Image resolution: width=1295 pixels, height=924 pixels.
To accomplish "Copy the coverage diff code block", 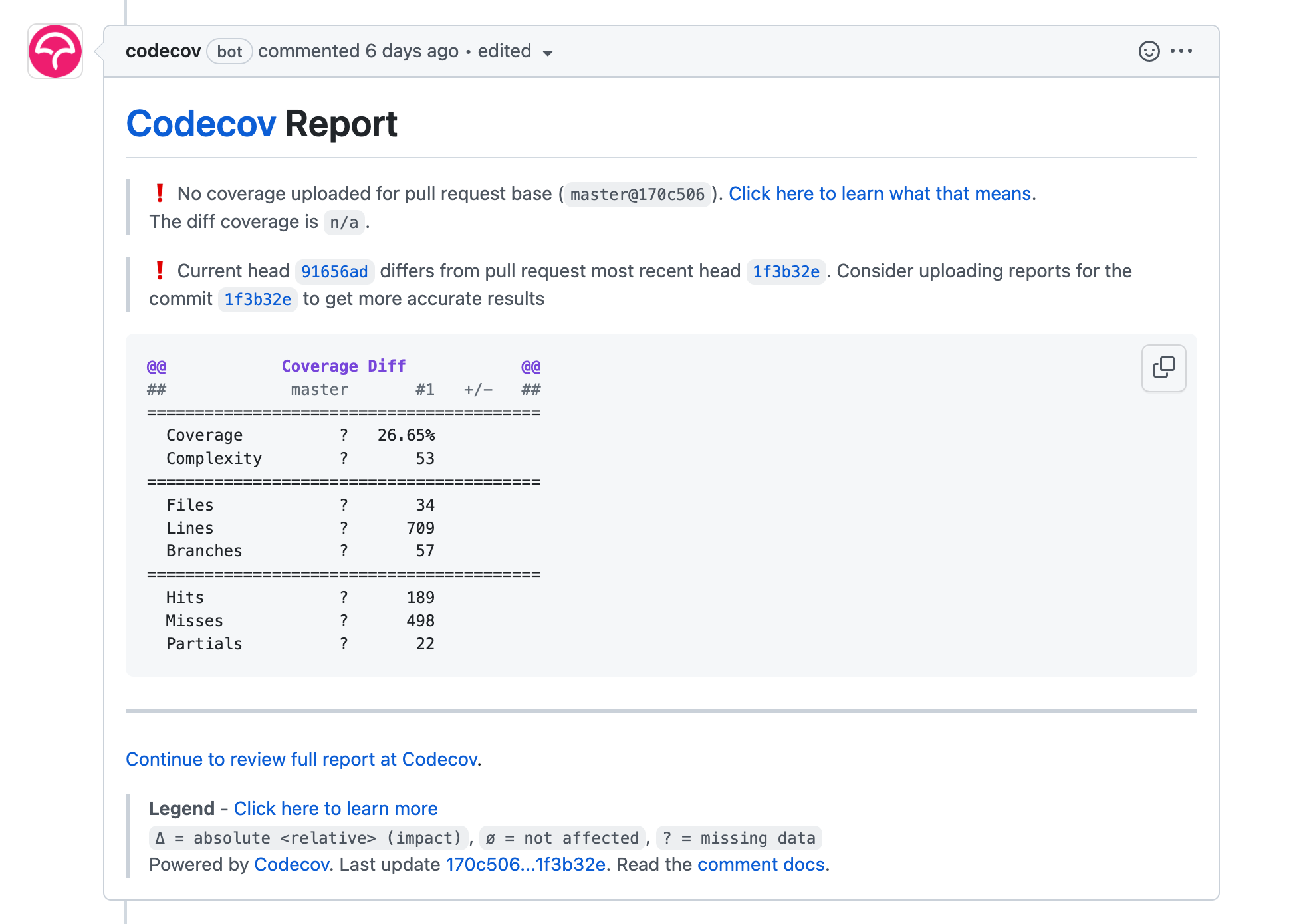I will pos(1163,368).
